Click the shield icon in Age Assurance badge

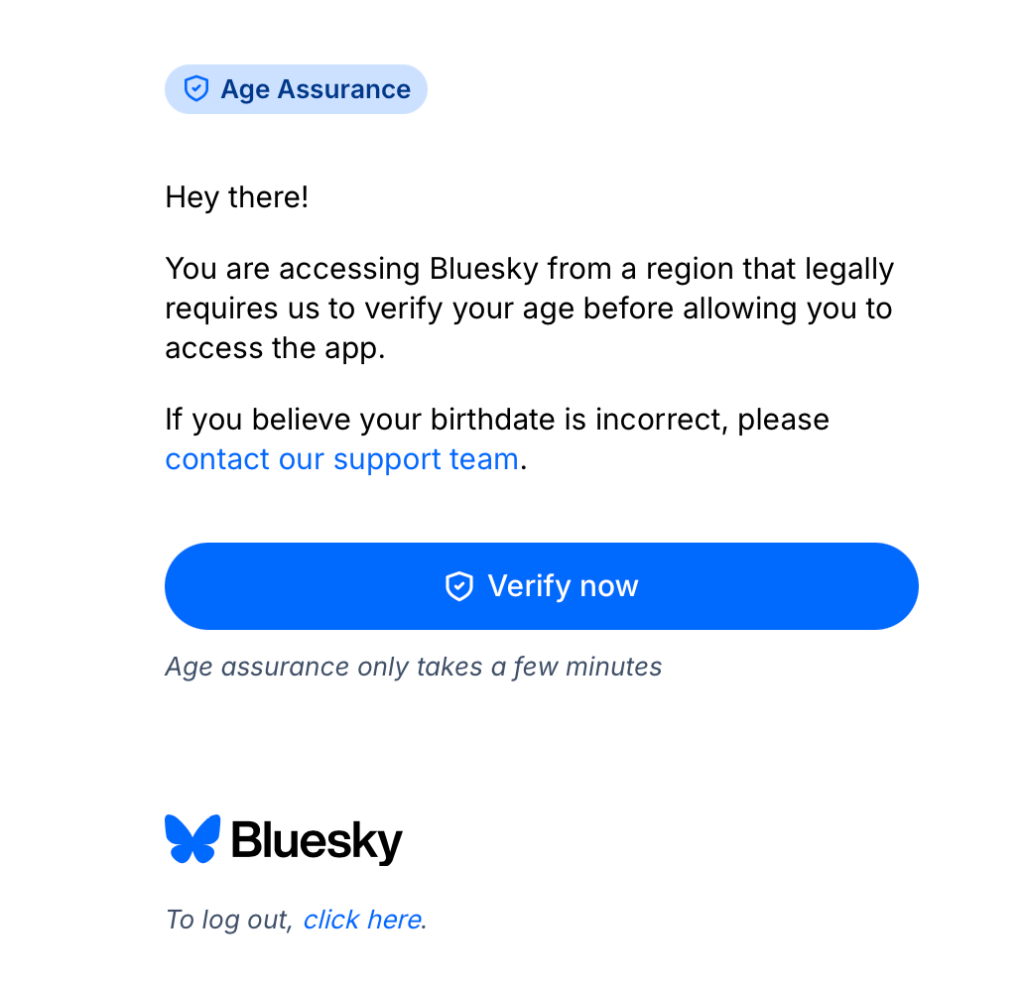(196, 89)
